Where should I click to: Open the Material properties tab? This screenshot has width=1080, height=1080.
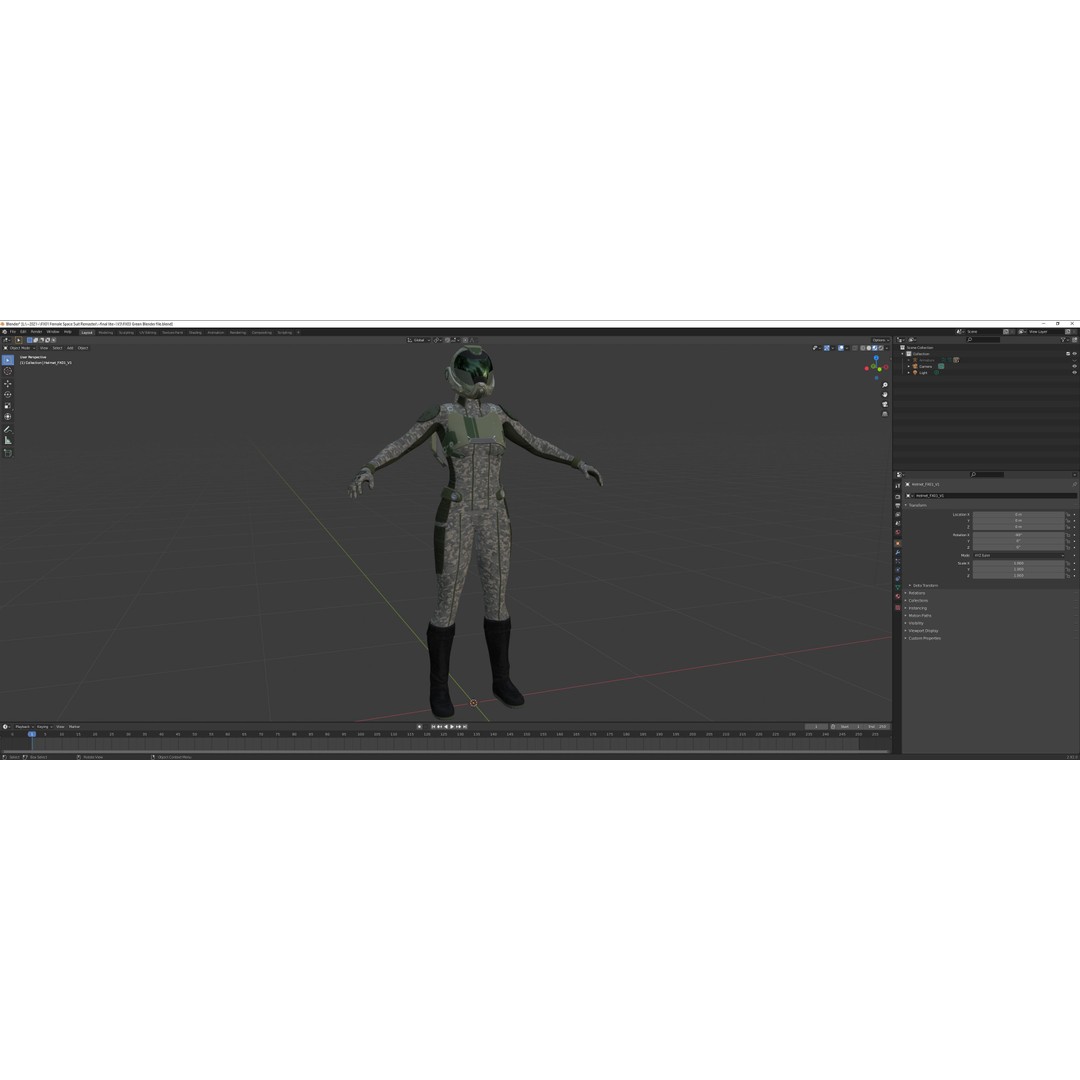coord(897,597)
